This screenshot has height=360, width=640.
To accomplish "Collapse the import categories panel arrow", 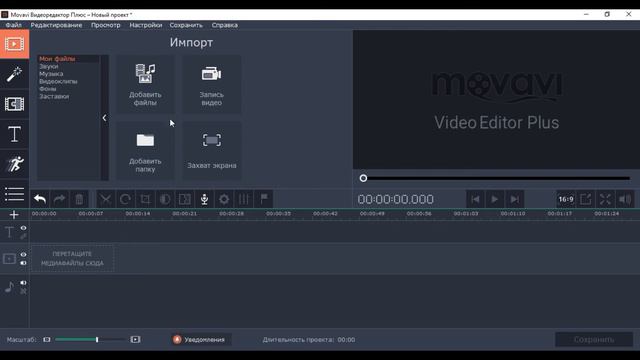I will pos(104,118).
